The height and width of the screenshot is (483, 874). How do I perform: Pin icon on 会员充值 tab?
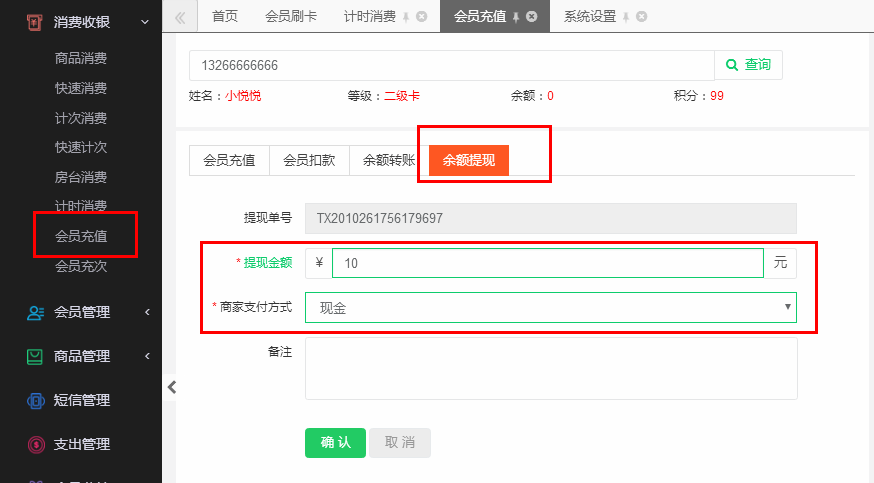point(516,17)
